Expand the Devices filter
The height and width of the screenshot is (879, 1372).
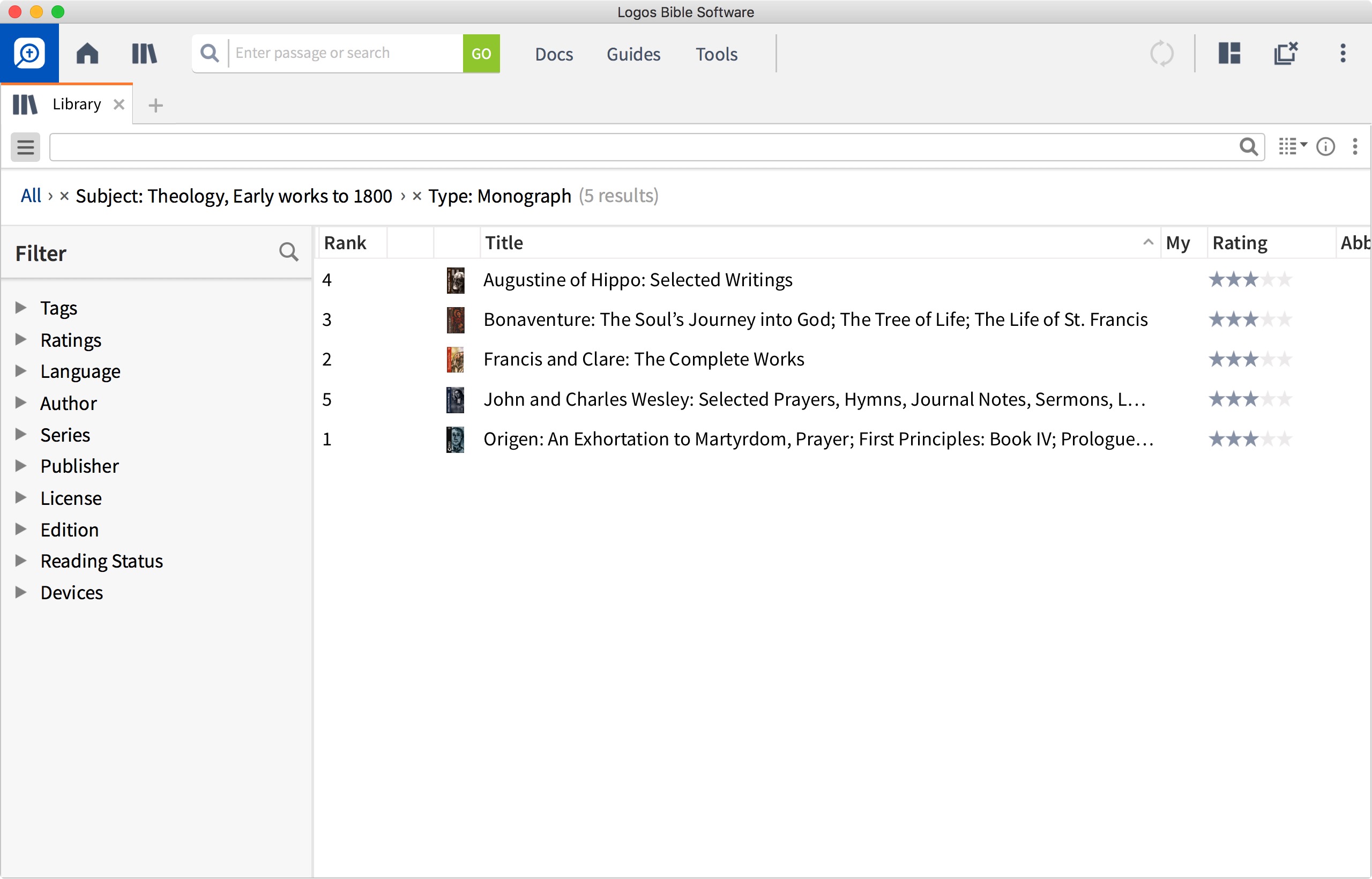tap(20, 592)
